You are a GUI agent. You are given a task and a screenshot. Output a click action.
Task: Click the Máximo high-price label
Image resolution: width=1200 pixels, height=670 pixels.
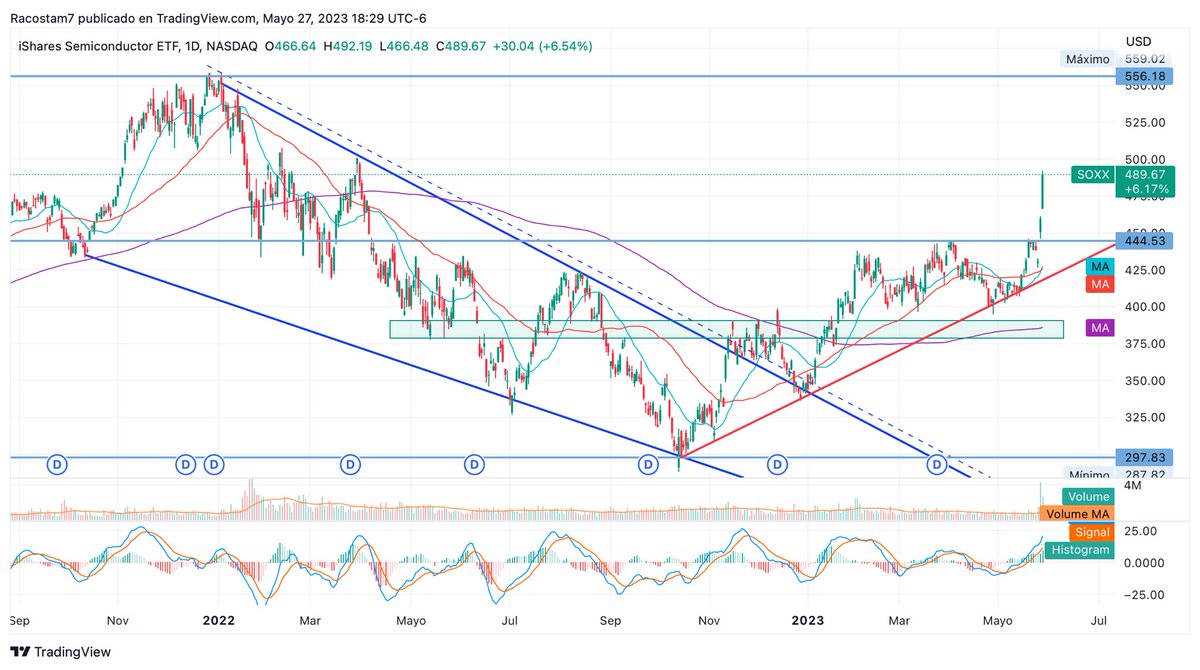click(1087, 59)
